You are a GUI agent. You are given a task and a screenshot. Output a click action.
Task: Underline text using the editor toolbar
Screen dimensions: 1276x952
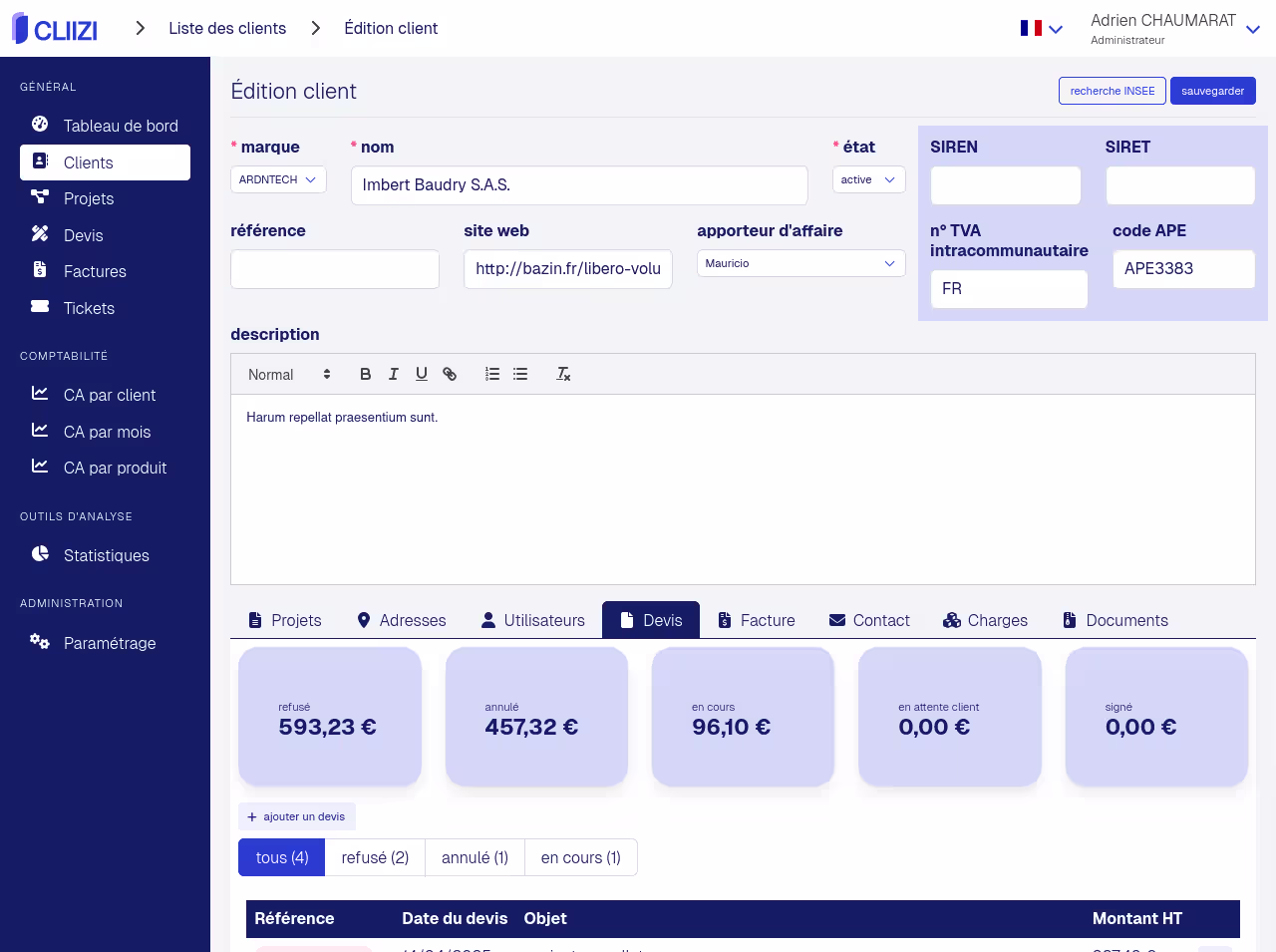[422, 374]
